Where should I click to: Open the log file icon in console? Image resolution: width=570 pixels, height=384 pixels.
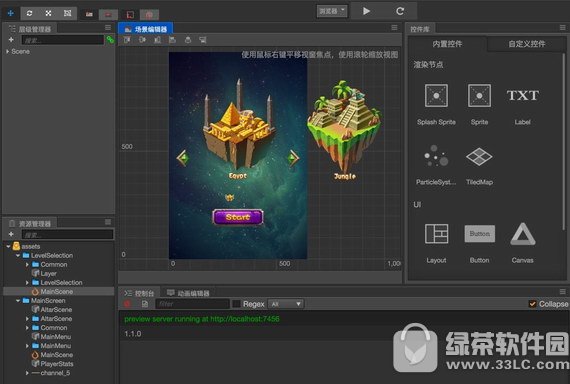coord(145,304)
